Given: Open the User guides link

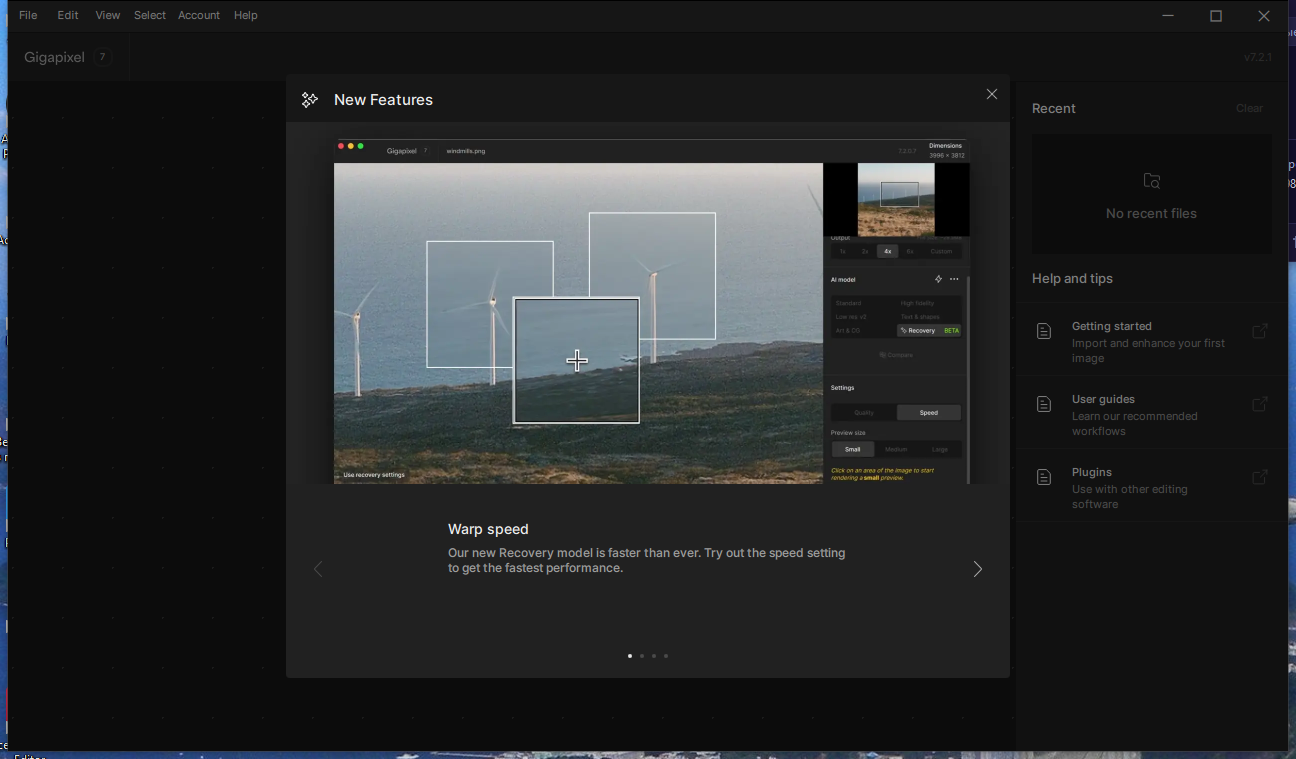Looking at the screenshot, I should pos(1103,399).
